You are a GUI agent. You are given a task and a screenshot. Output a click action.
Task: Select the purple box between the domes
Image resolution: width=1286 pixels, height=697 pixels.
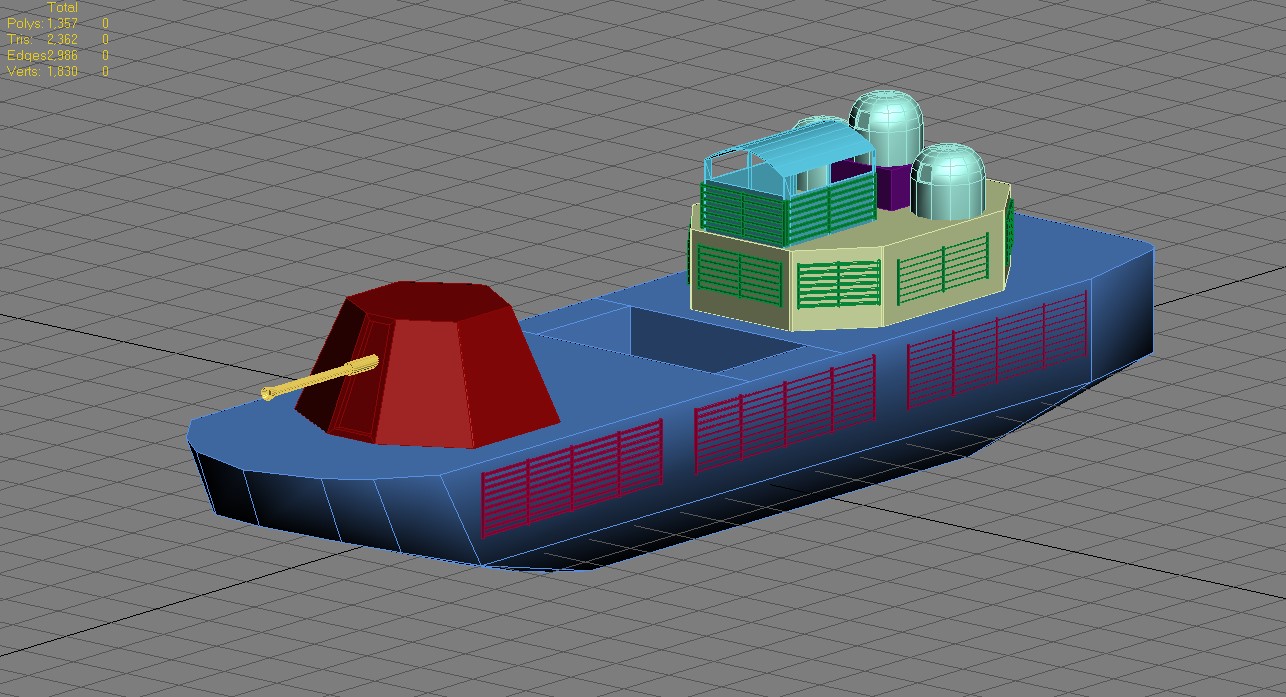(x=893, y=188)
